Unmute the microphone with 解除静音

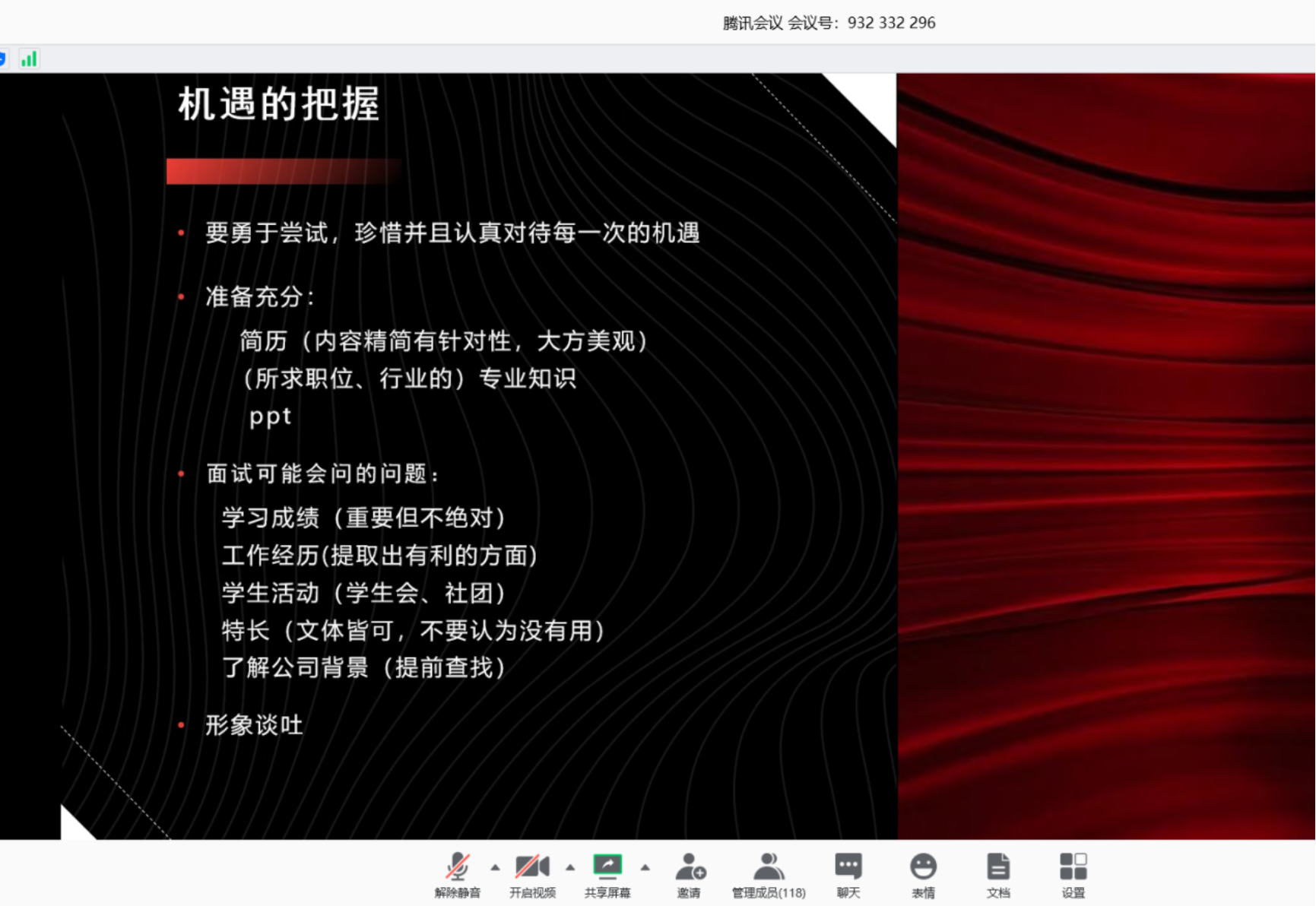coord(457,874)
